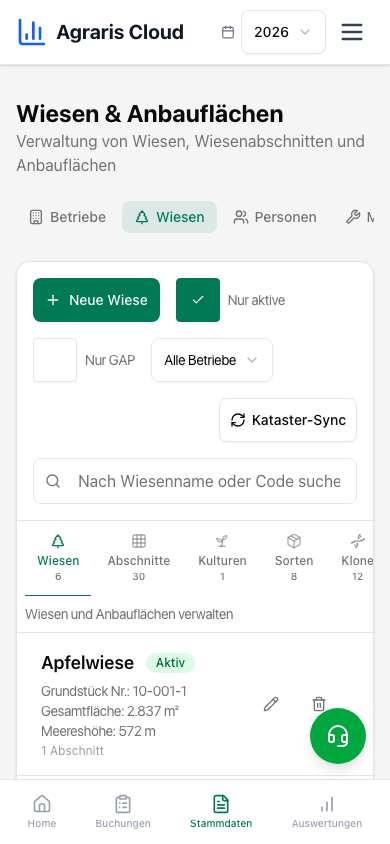Switch to the Klone sub-tab
This screenshot has width=390, height=844.
(x=357, y=558)
